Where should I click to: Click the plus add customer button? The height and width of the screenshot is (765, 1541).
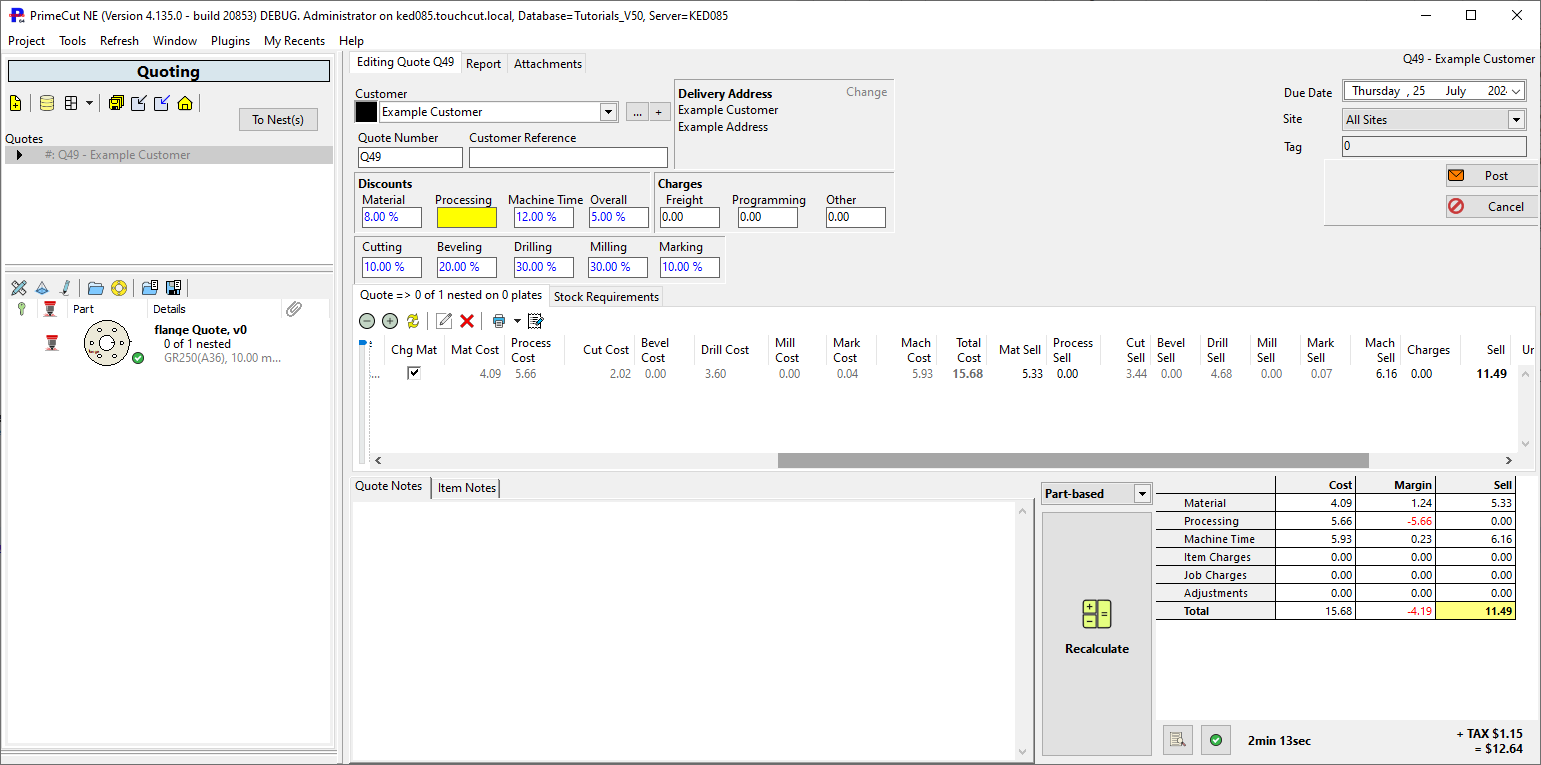point(659,112)
